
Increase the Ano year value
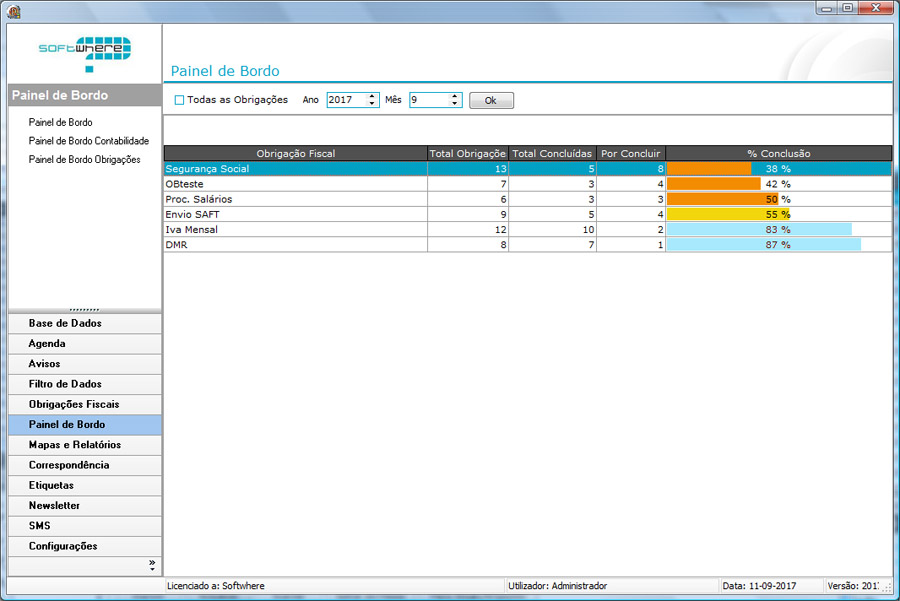[x=373, y=96]
